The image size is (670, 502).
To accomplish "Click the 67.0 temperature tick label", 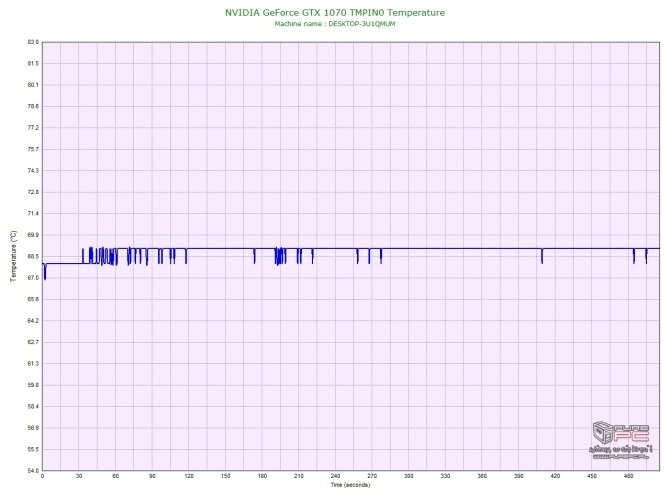I will click(33, 278).
